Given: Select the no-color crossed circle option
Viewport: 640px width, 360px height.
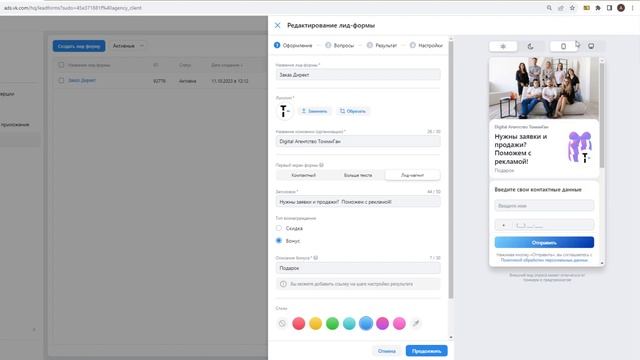Looking at the screenshot, I should pos(282,323).
